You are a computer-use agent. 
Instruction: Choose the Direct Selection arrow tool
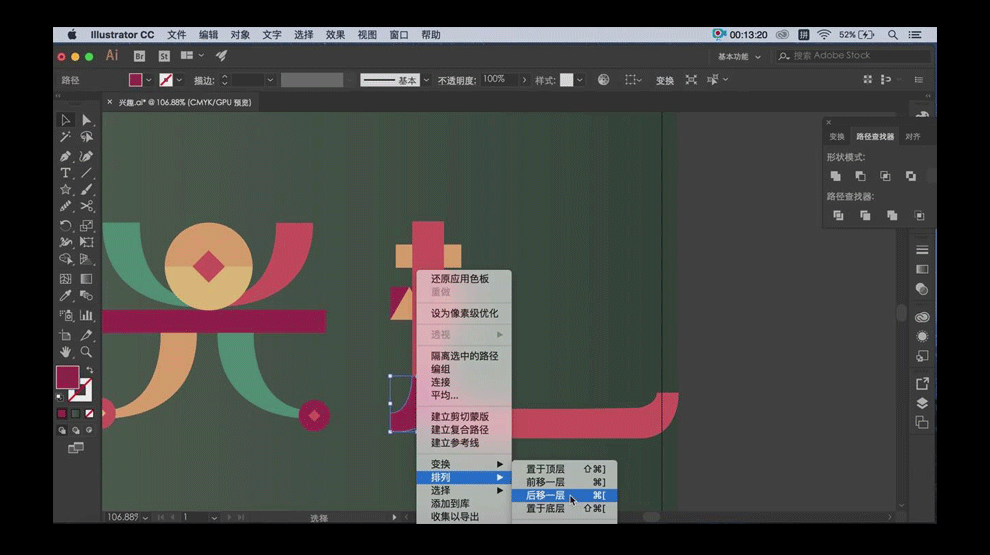pyautogui.click(x=87, y=120)
